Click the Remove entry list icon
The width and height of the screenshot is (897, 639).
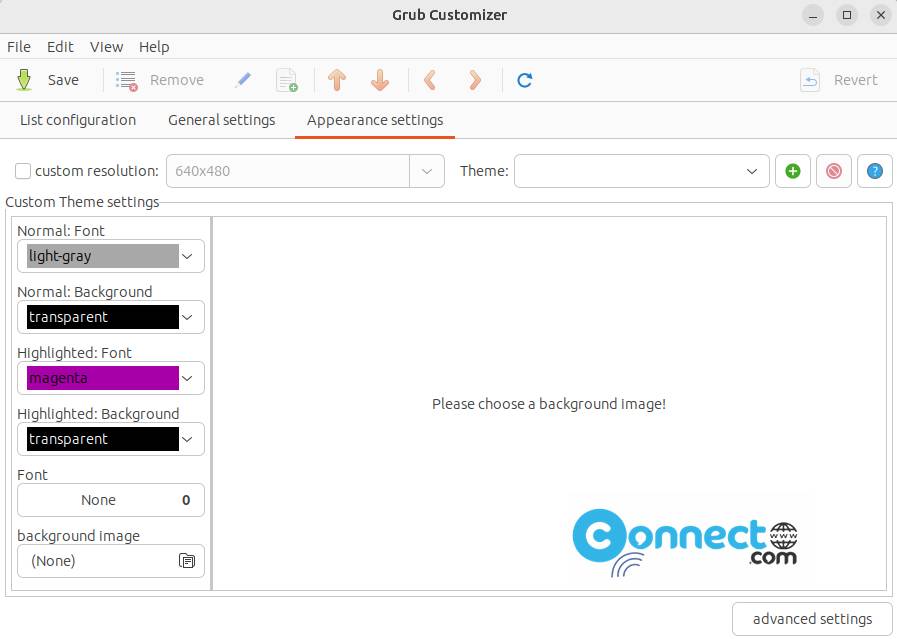pos(126,81)
